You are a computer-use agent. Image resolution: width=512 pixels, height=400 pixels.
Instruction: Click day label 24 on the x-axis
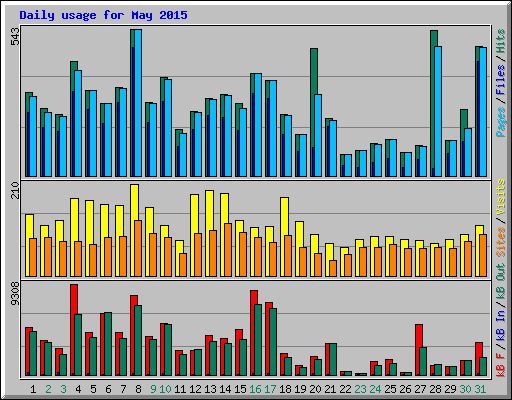pos(375,389)
